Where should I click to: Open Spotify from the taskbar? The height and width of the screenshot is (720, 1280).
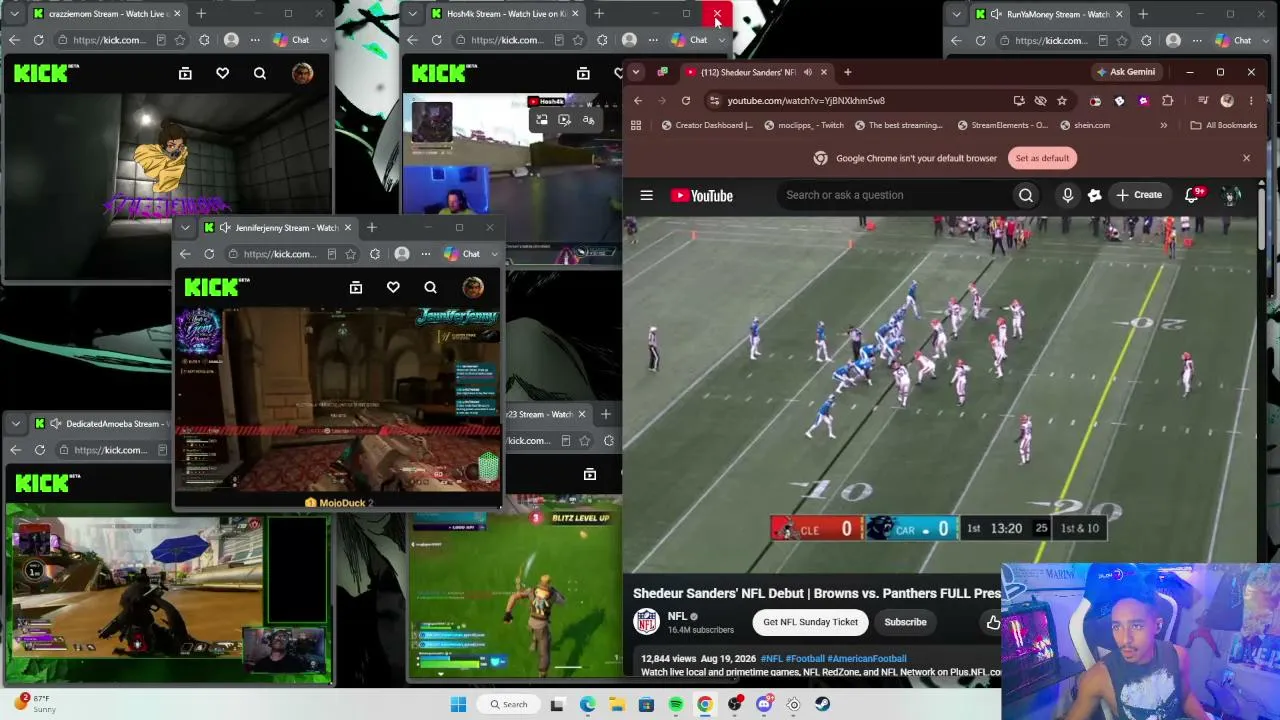pos(676,705)
